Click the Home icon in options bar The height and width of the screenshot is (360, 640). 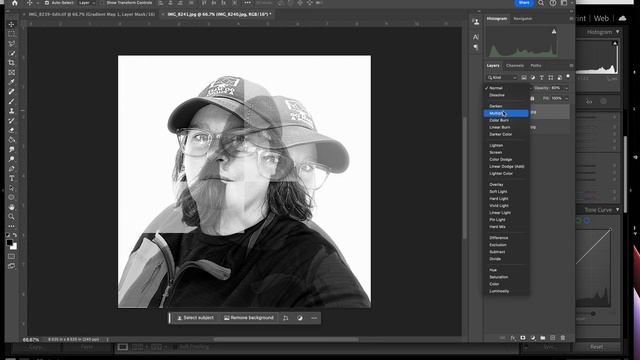click(15, 3)
